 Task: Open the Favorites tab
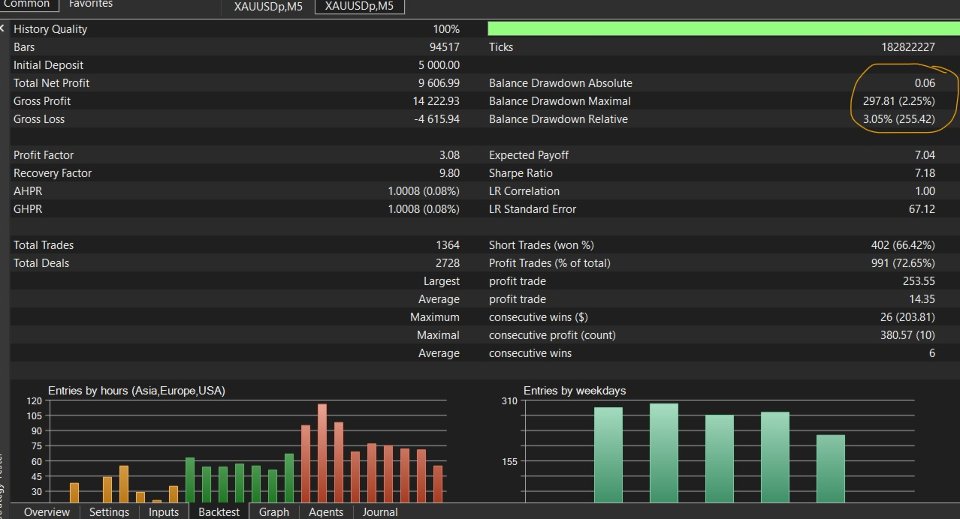91,4
